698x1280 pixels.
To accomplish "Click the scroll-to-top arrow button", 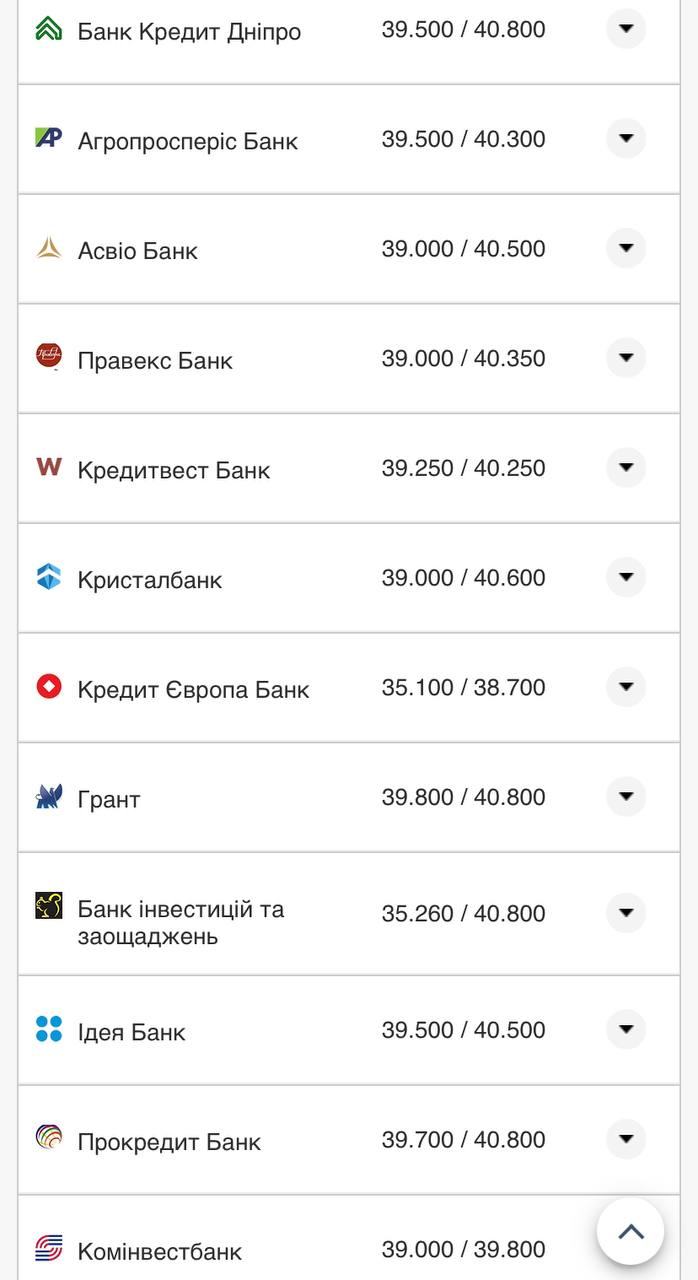I will tap(630, 1232).
